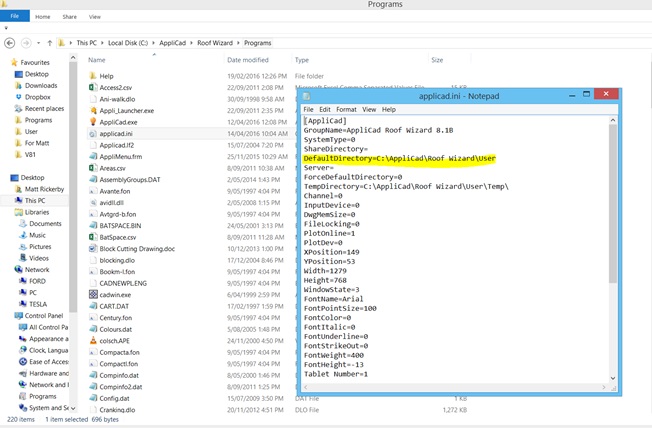Screen dimensions: 652x428
Task: Select avidll.dll file icon
Action: 93,203
